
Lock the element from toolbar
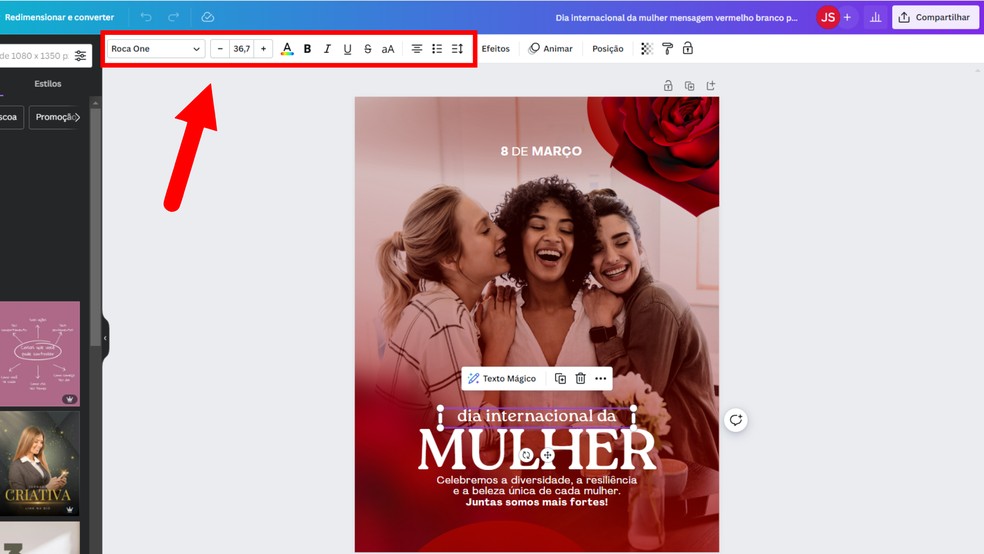(x=688, y=49)
